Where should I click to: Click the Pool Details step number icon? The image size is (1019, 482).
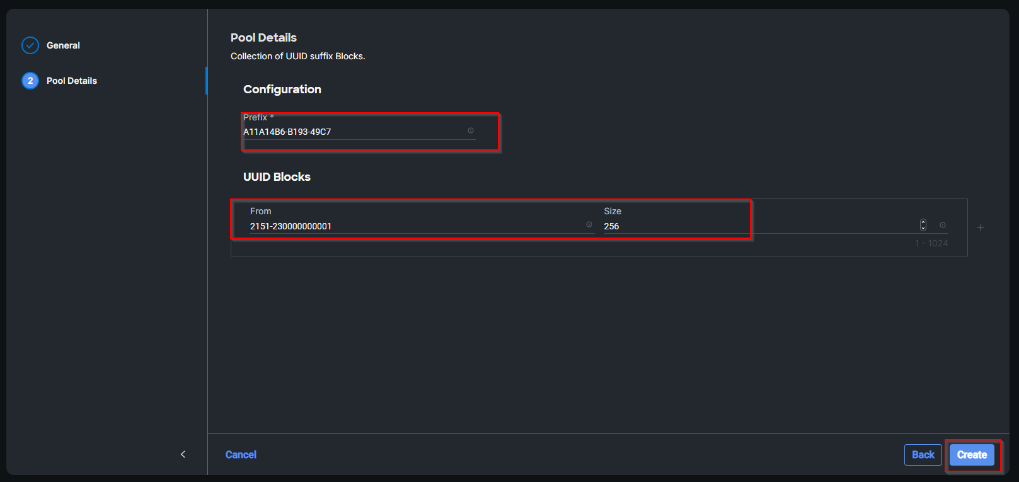click(30, 81)
